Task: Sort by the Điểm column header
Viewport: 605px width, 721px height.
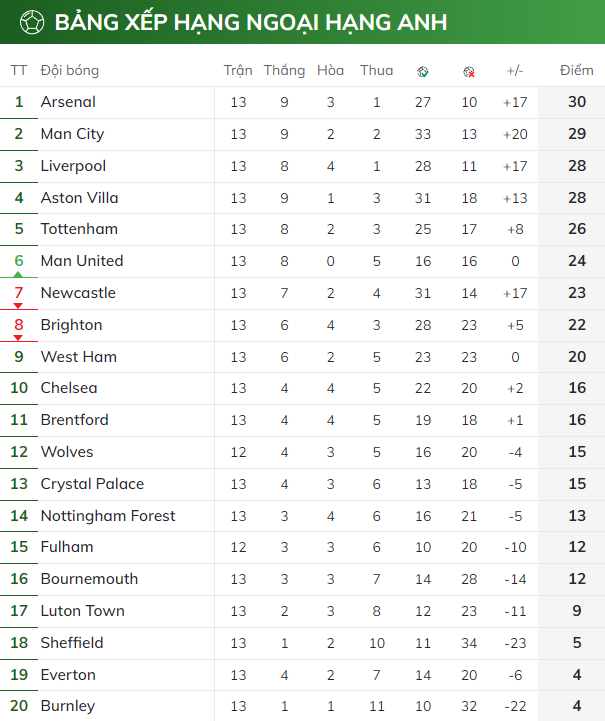Action: tap(576, 70)
